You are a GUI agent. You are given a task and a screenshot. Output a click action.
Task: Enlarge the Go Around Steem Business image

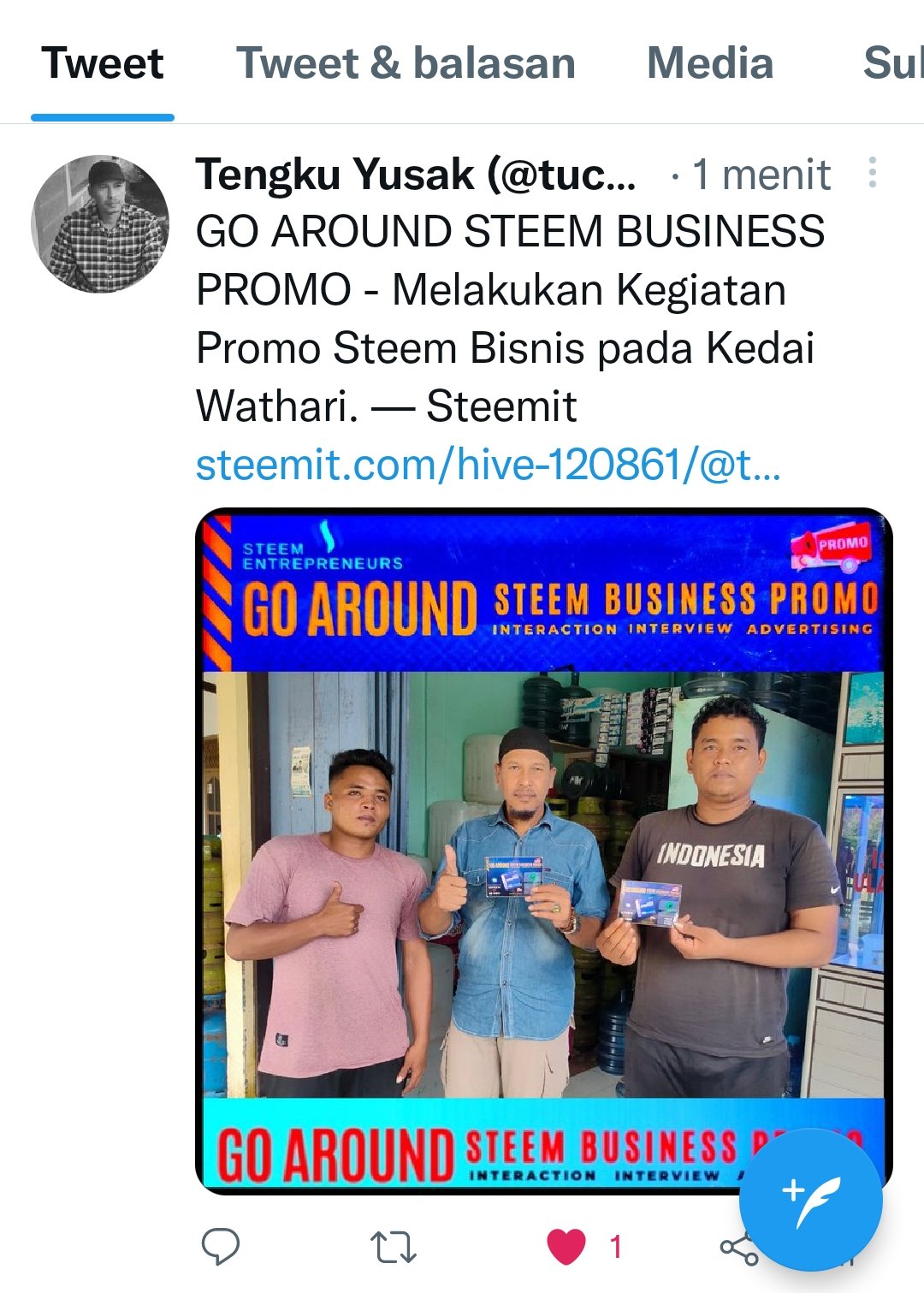click(544, 851)
